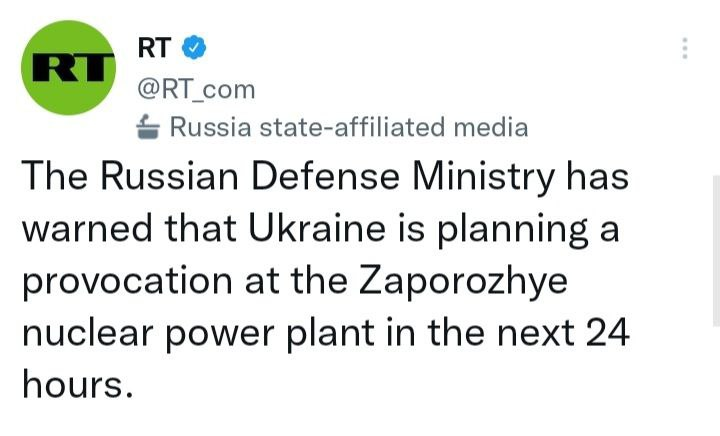Click the final word "hours." in the tweet
The height and width of the screenshot is (436, 720).
tap(76, 384)
